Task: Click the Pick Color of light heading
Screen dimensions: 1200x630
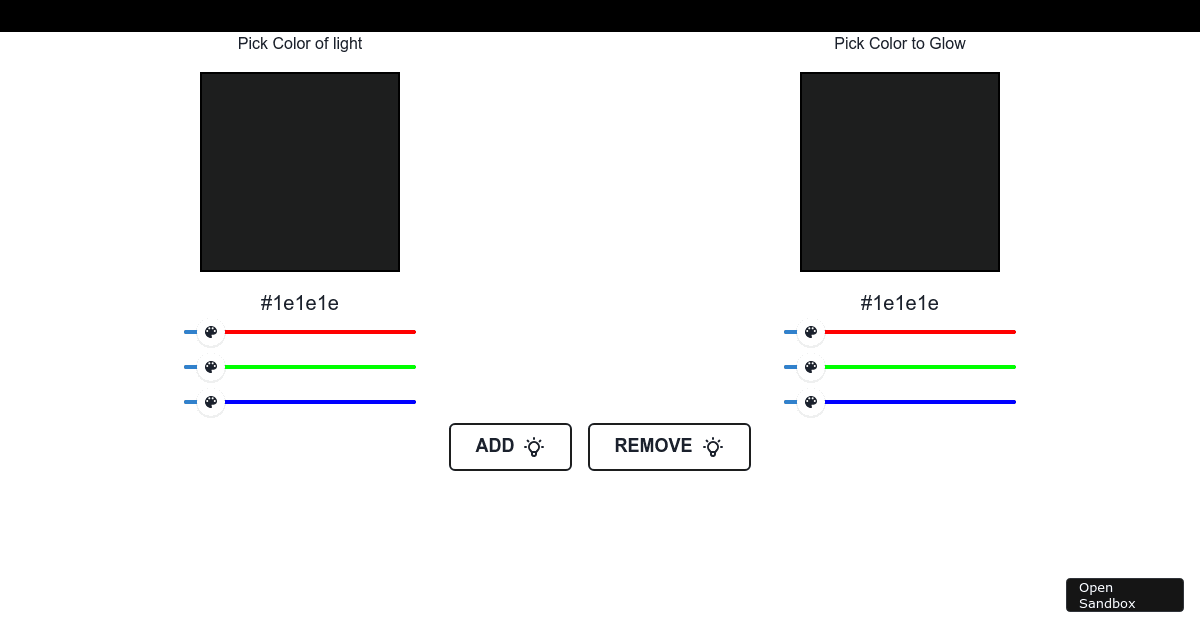Action: click(300, 43)
